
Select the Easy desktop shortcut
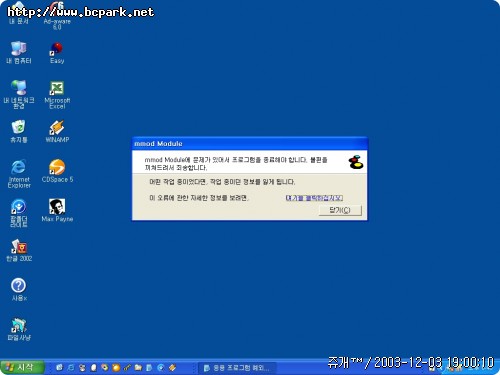(x=57, y=53)
